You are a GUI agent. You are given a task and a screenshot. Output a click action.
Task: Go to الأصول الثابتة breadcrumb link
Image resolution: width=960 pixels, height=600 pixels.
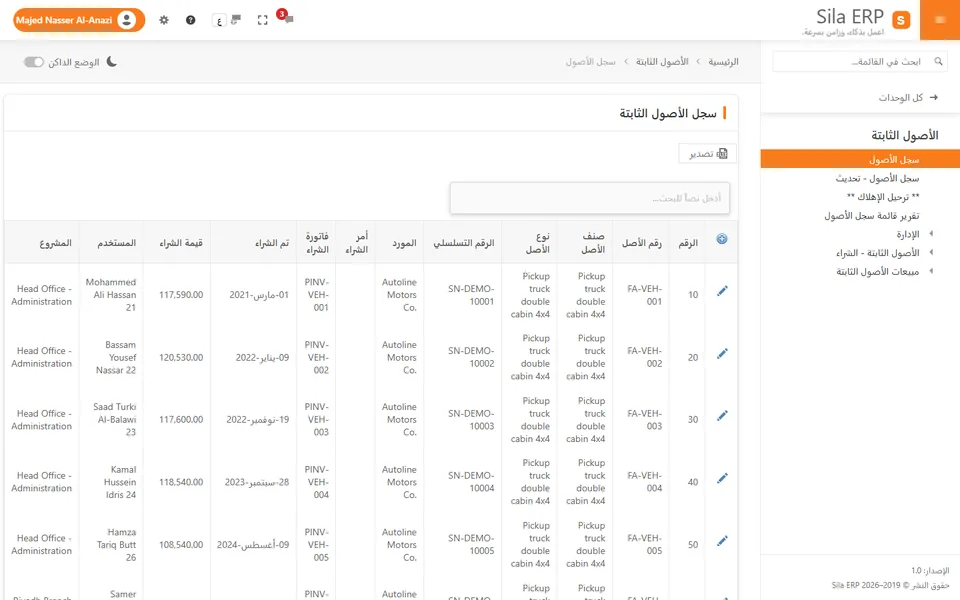click(662, 62)
